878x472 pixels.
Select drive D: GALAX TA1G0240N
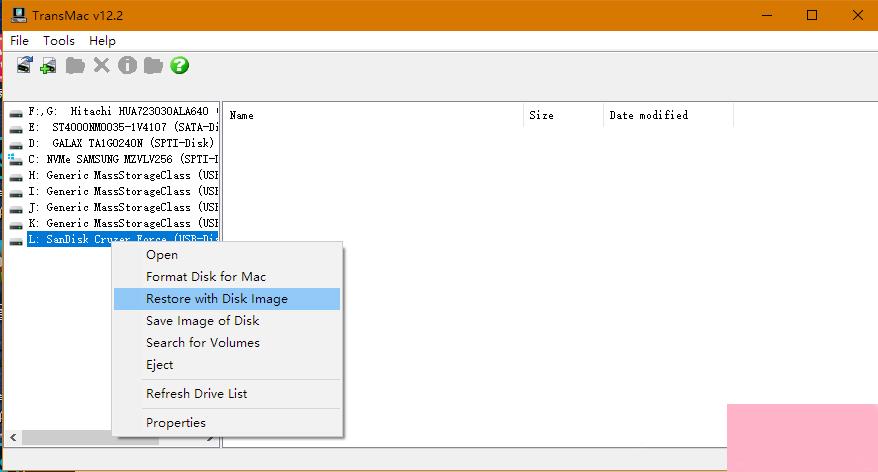(x=121, y=143)
